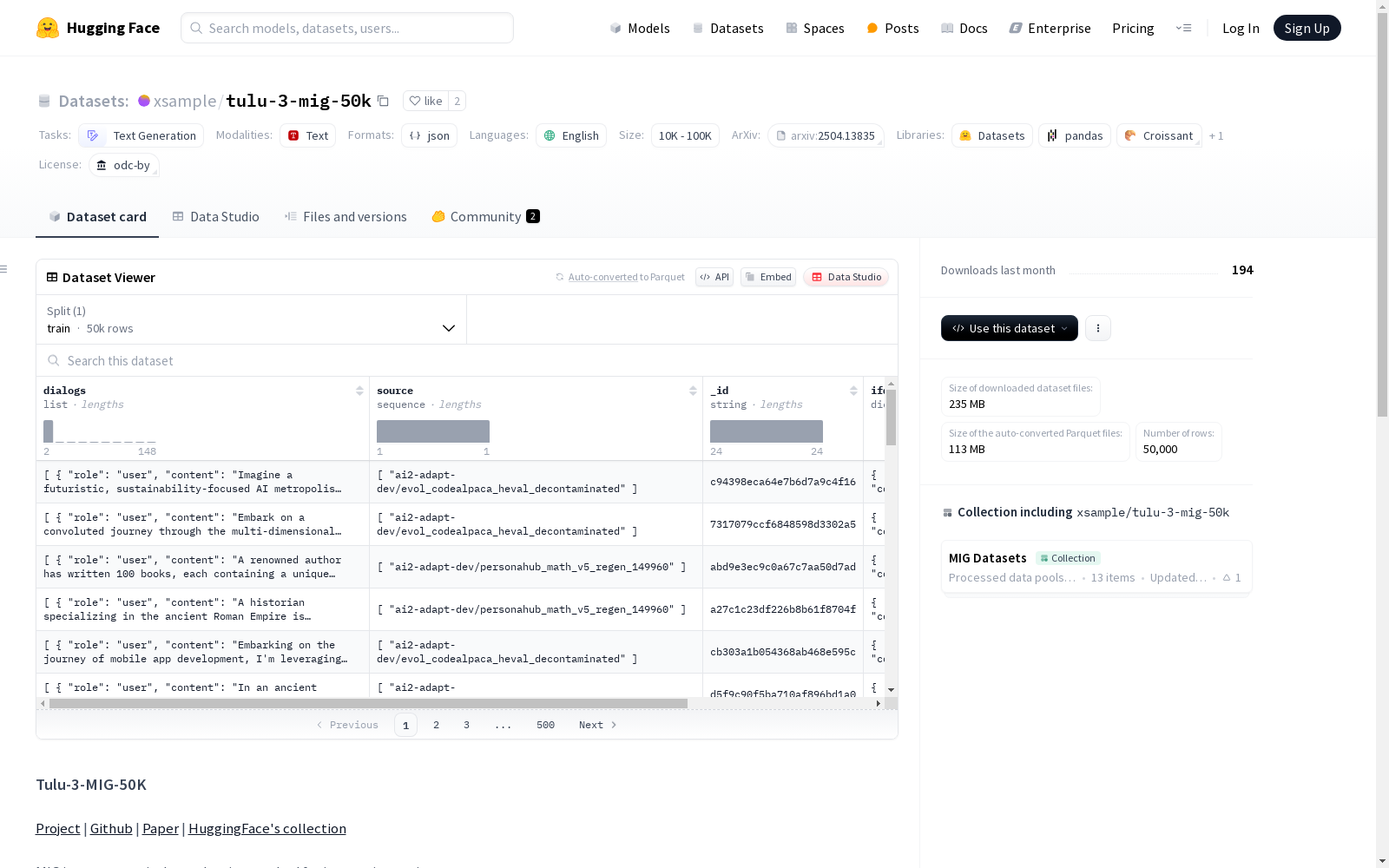The image size is (1389, 868).
Task: Click the source length histogram bar
Action: coord(433,431)
